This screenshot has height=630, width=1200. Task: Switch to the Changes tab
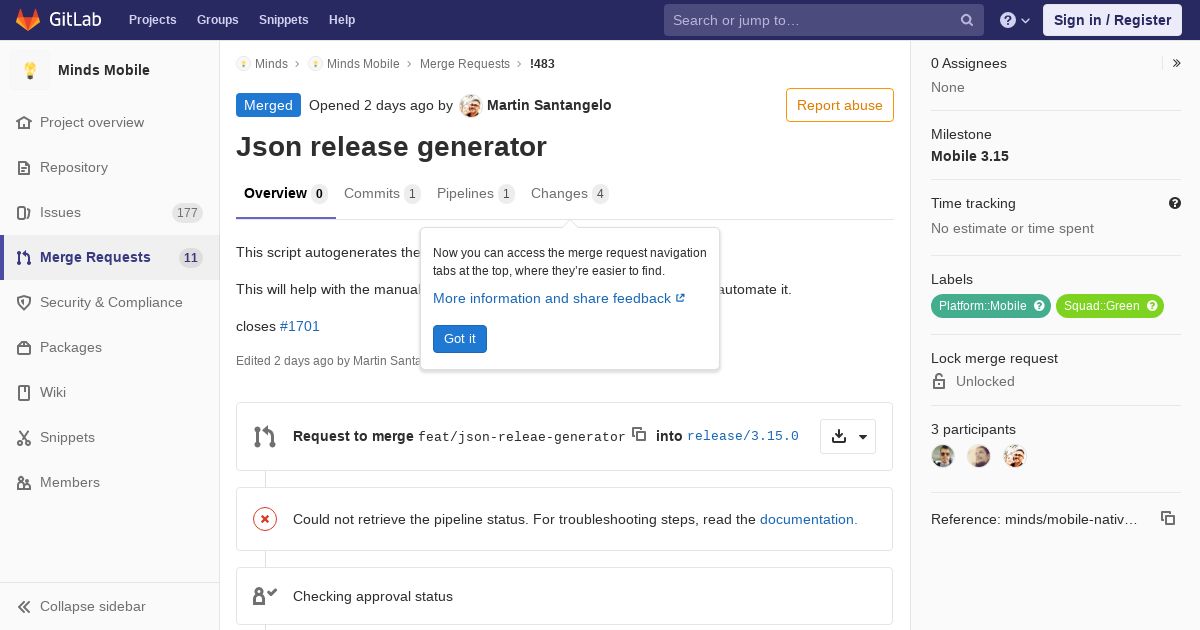point(570,194)
